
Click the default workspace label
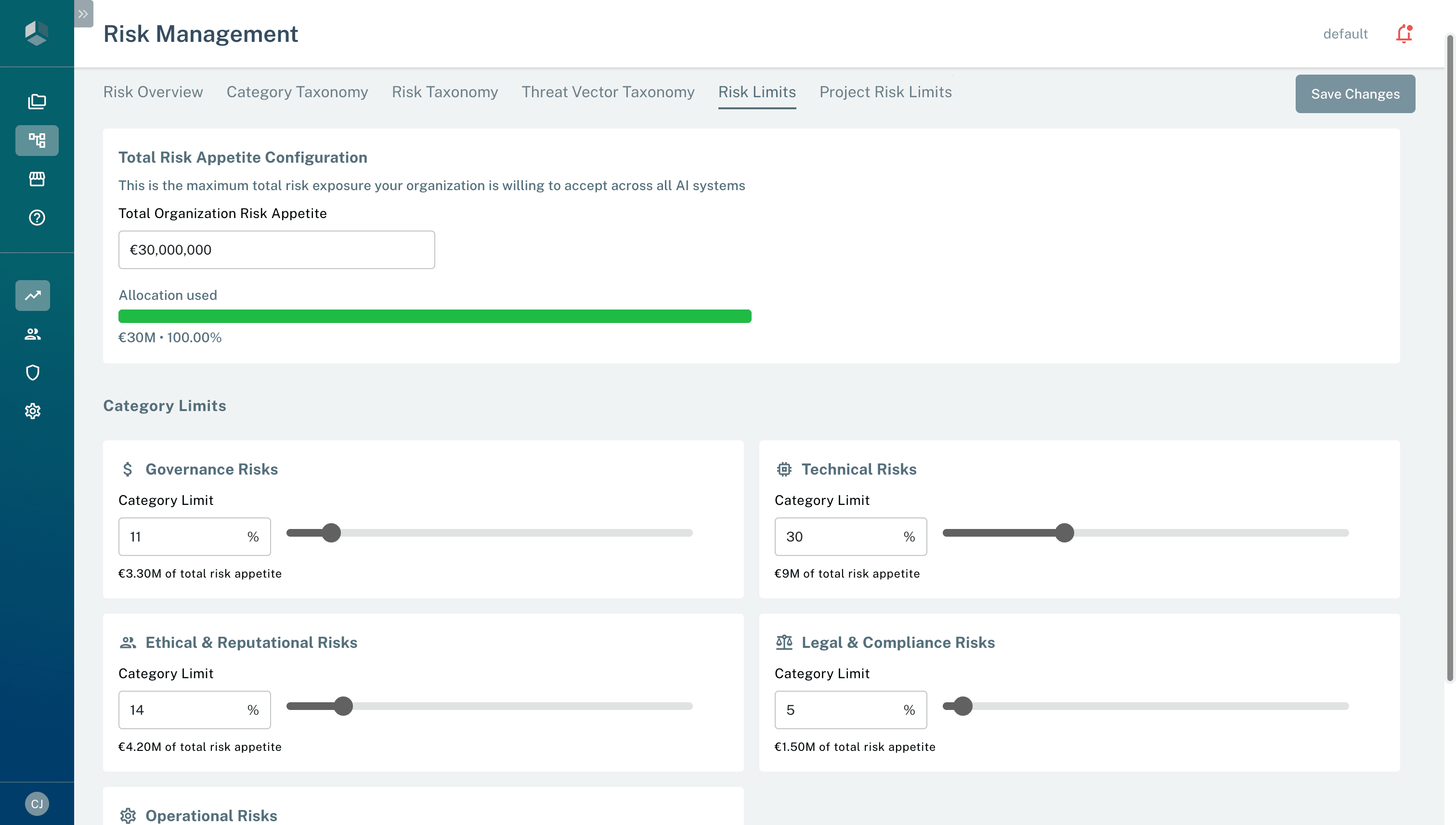(1345, 34)
